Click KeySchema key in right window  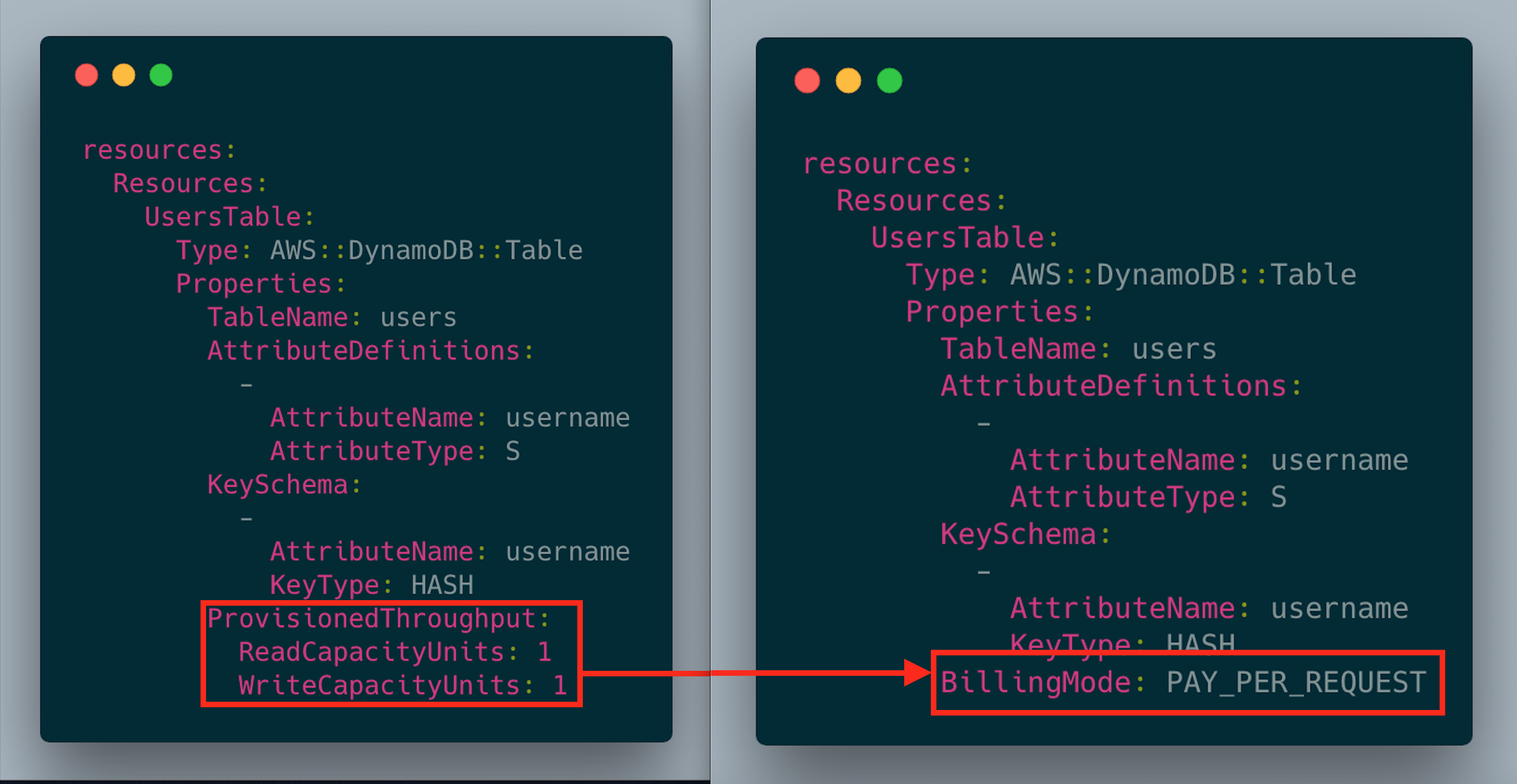coord(1018,535)
